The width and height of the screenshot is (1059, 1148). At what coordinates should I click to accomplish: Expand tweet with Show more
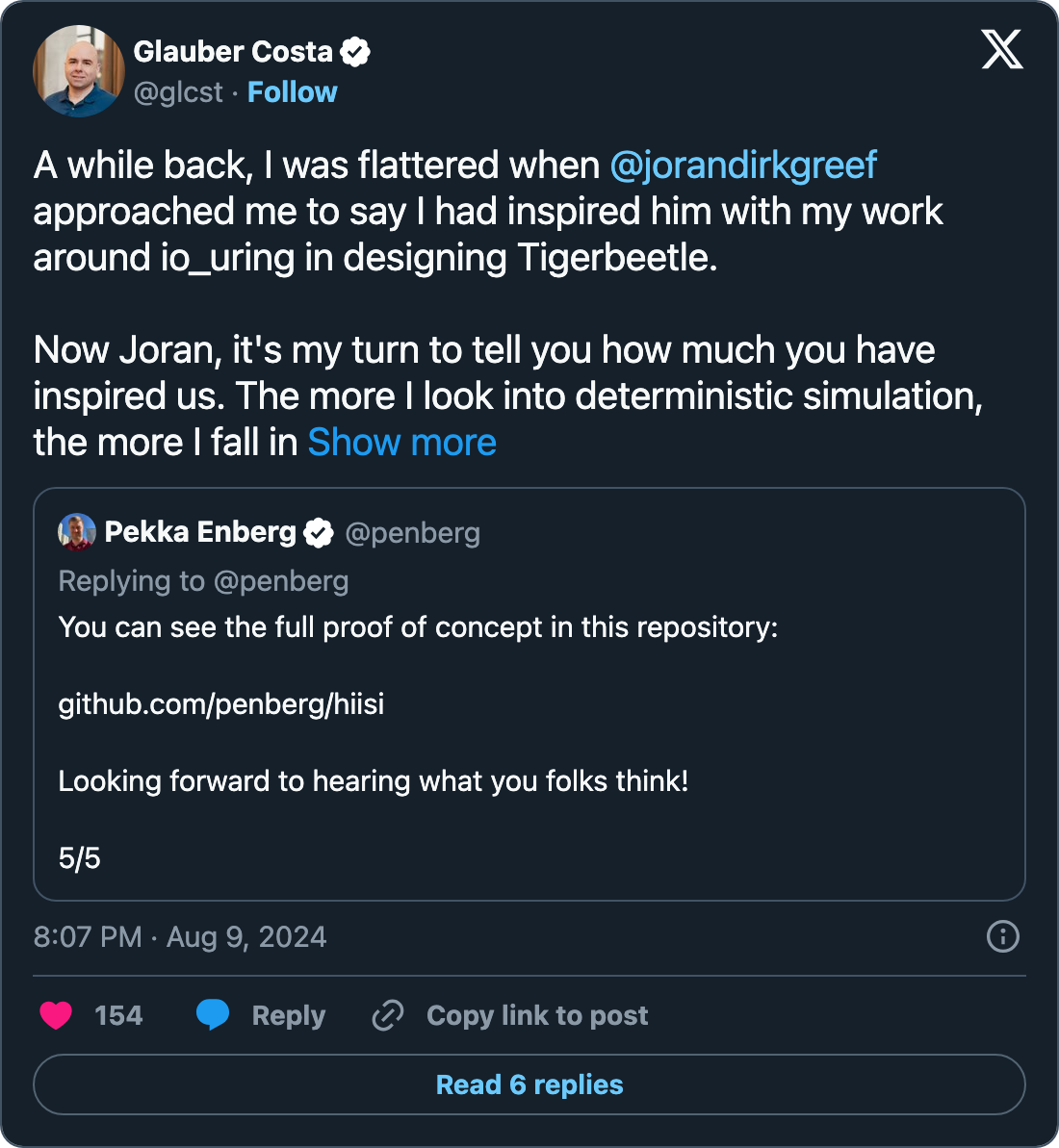pos(401,443)
